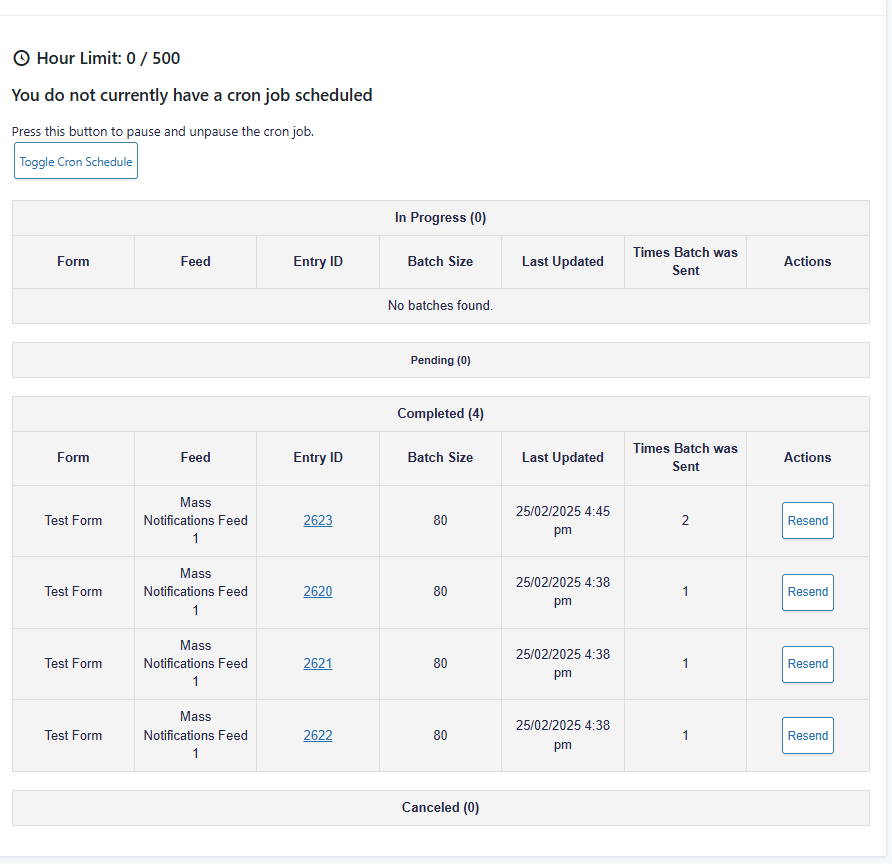Resend the batch for entry 2622
892x864 pixels.
click(x=807, y=735)
